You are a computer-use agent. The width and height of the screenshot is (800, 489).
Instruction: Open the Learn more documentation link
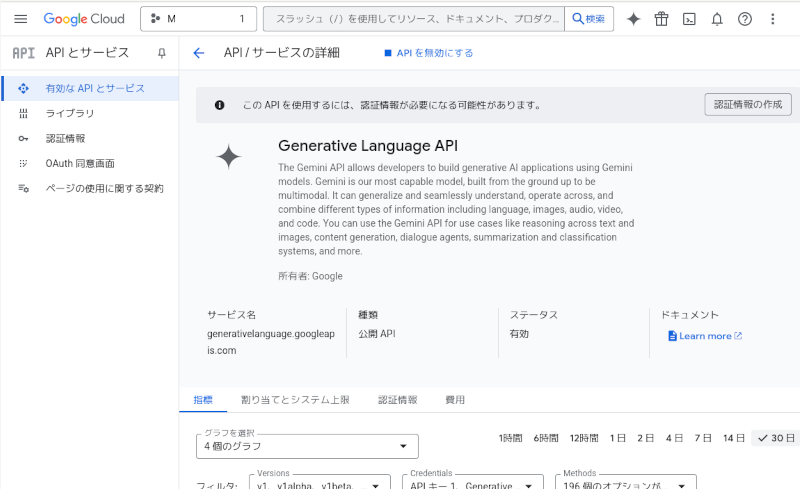point(705,336)
